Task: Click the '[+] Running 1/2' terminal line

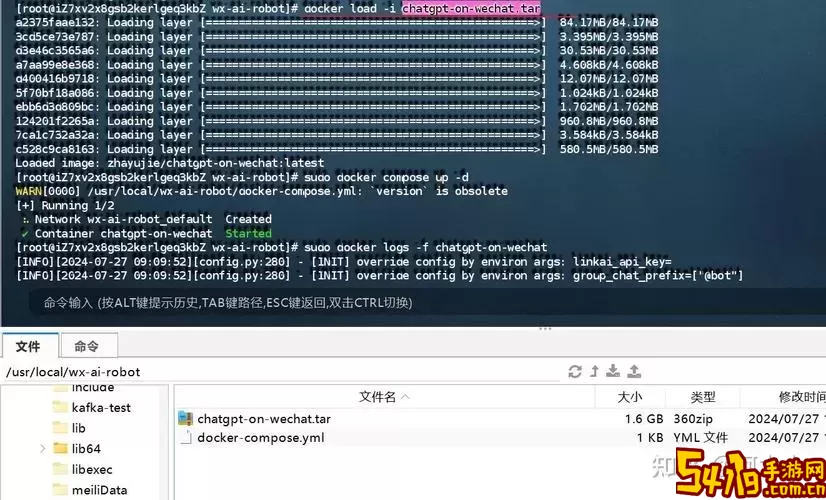Action: pos(65,205)
